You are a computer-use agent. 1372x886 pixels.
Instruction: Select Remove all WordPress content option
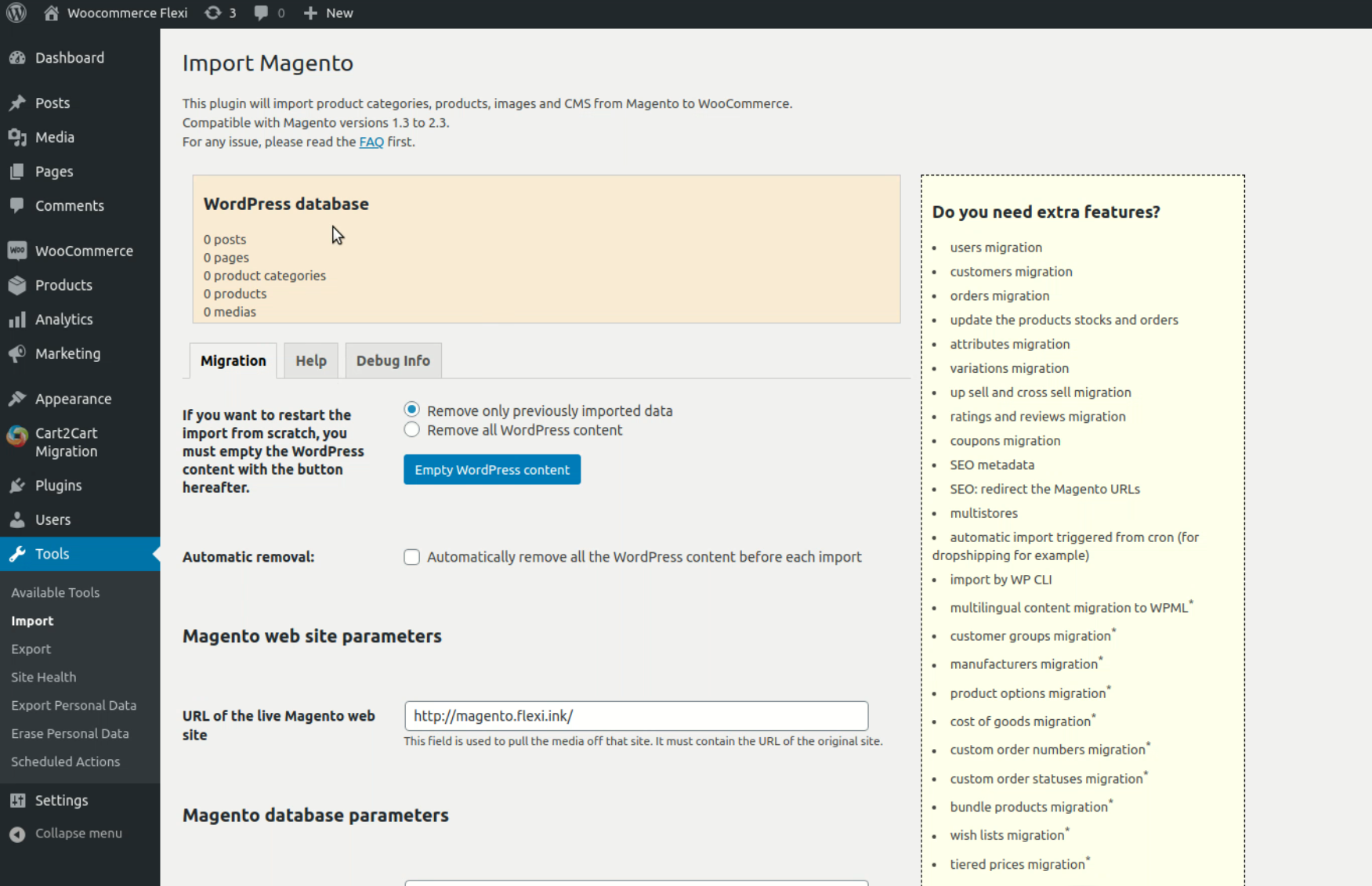coord(411,429)
